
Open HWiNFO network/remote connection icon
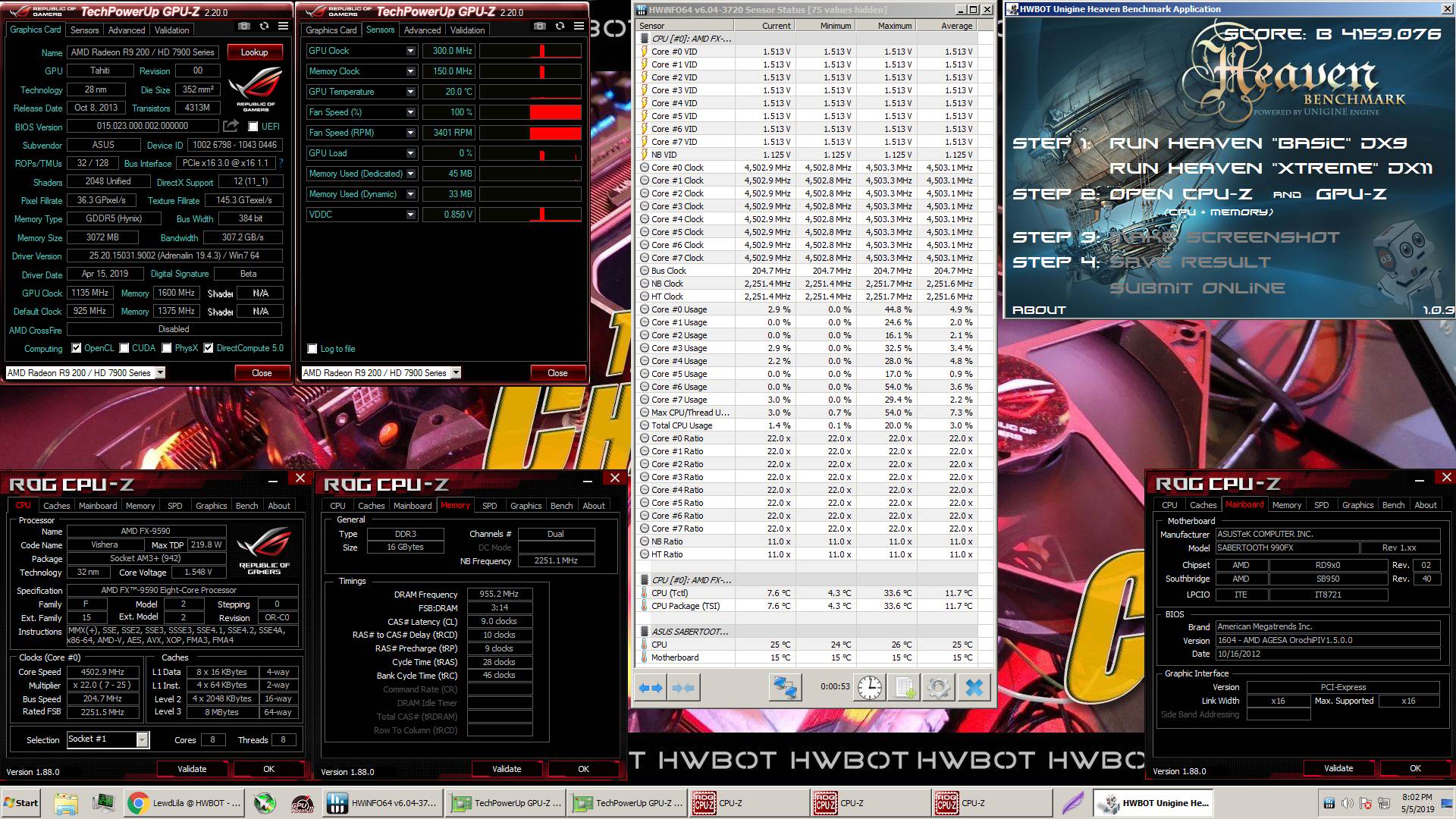tap(784, 687)
